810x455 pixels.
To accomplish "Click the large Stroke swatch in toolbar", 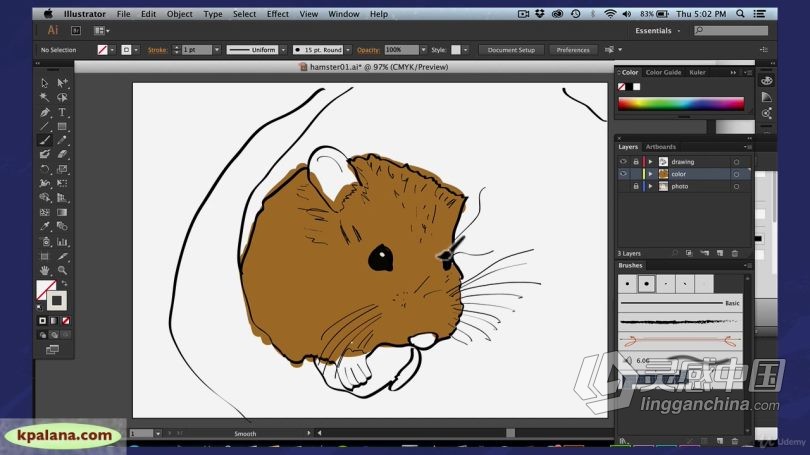I will [57, 300].
